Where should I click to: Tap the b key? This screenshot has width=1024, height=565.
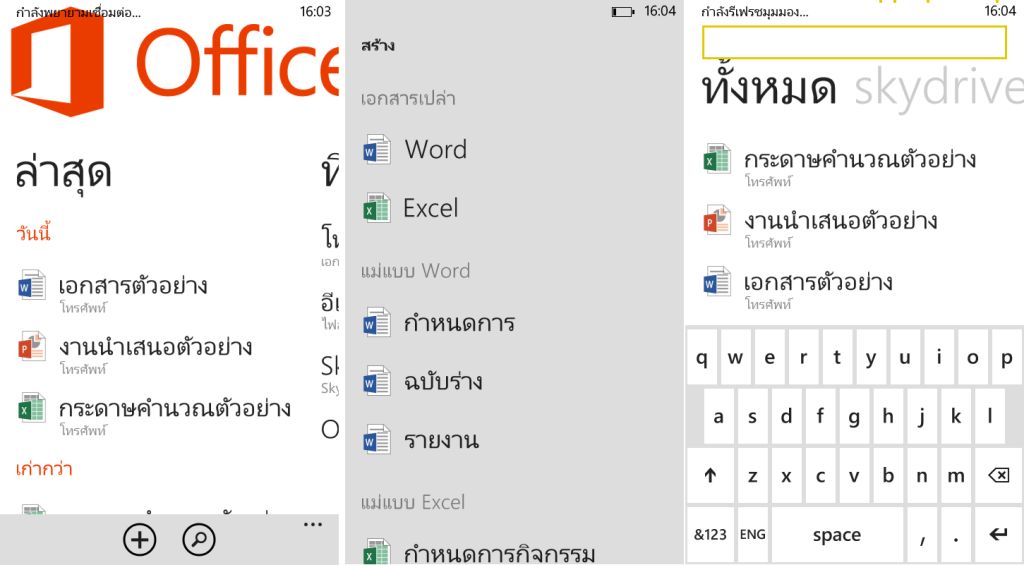point(888,476)
